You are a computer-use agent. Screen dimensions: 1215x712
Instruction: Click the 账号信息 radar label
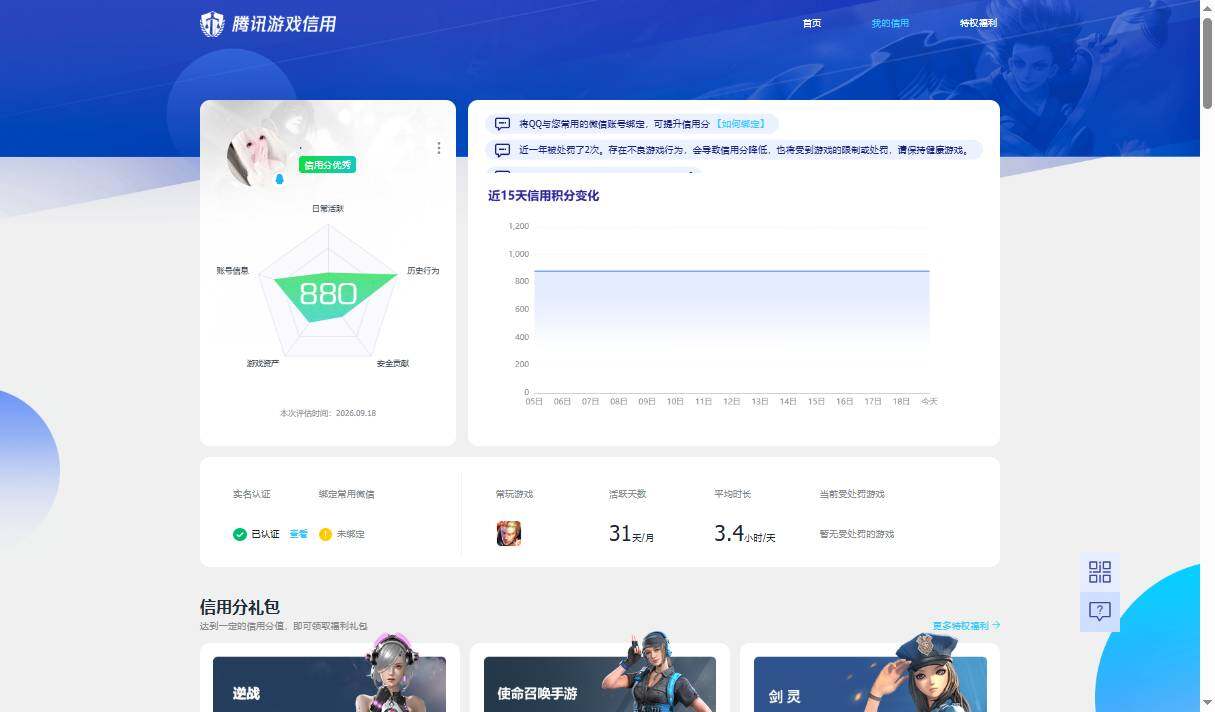click(232, 271)
